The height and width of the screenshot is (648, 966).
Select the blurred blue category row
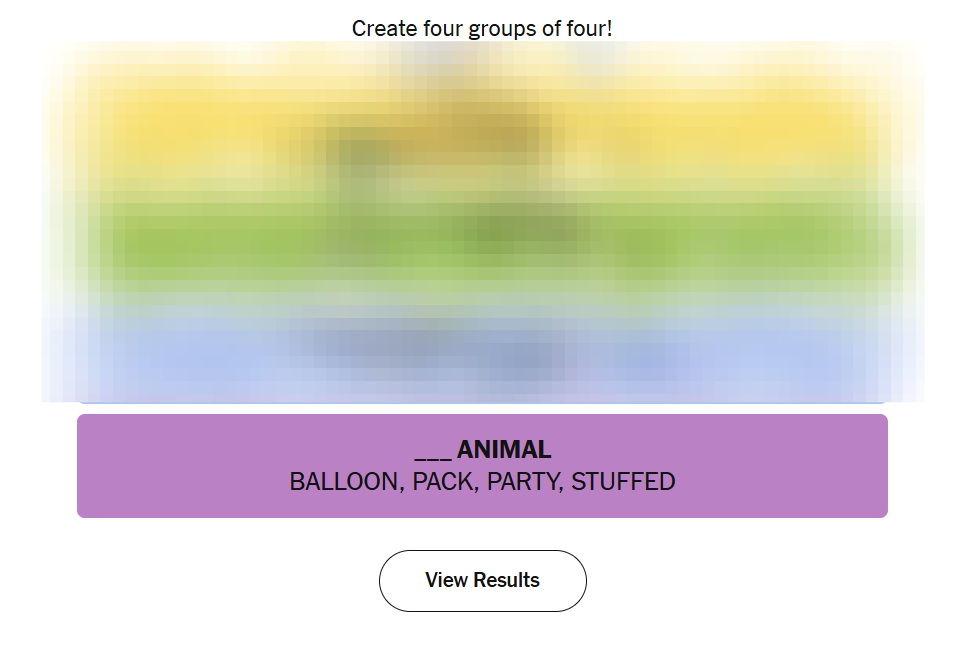pos(482,350)
